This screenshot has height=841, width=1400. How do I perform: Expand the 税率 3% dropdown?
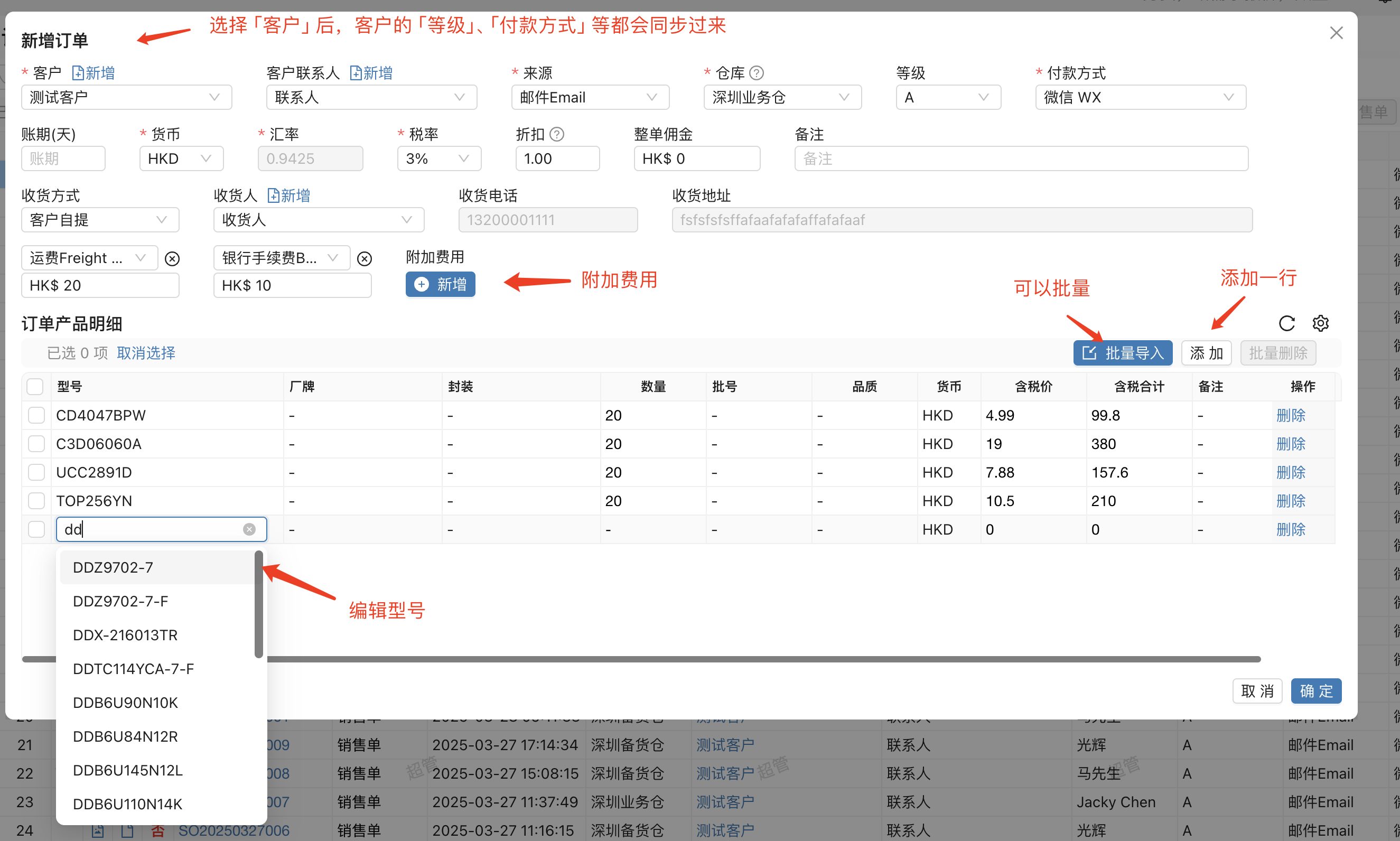[x=439, y=158]
